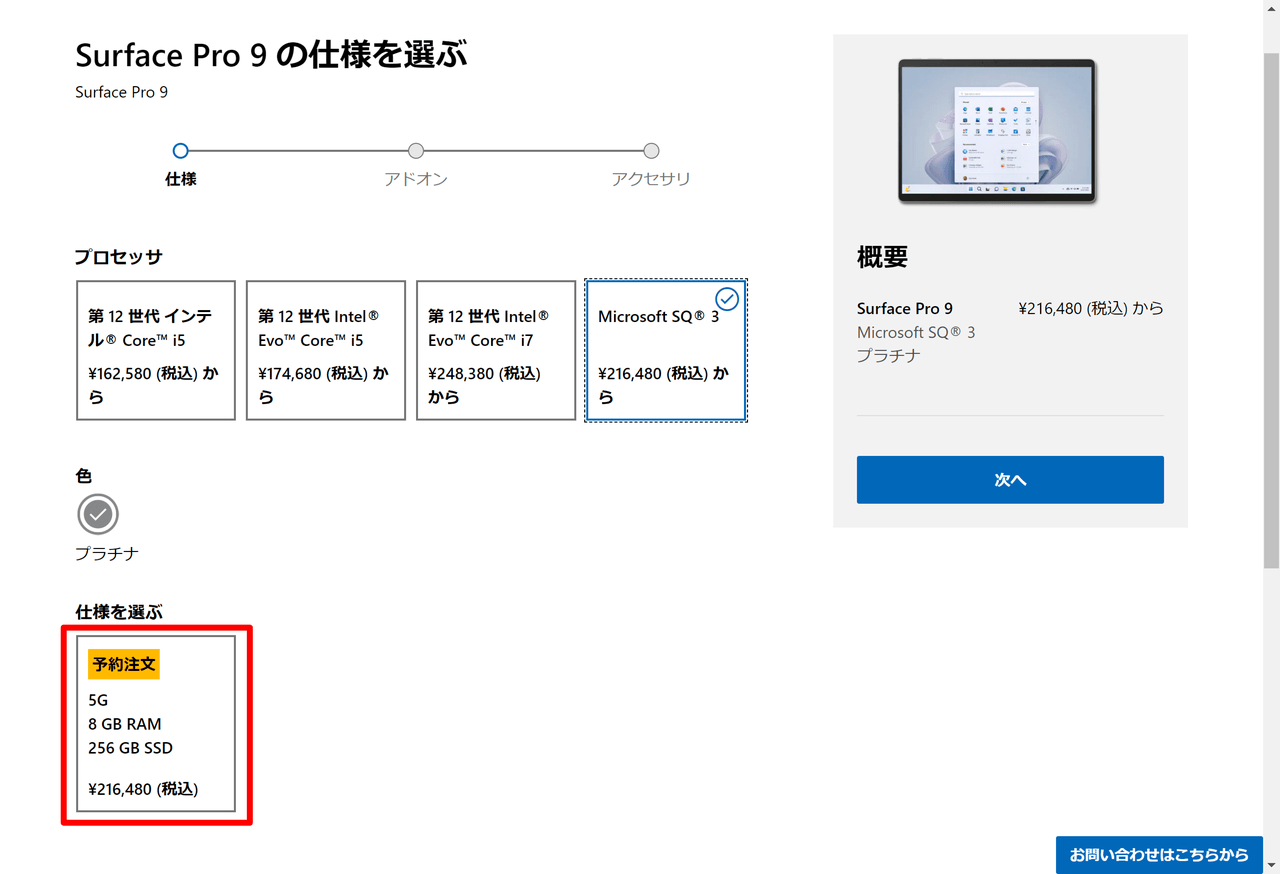1280x874 pixels.
Task: Open お問い合わせはこちらから contact button
Action: pyautogui.click(x=1158, y=855)
